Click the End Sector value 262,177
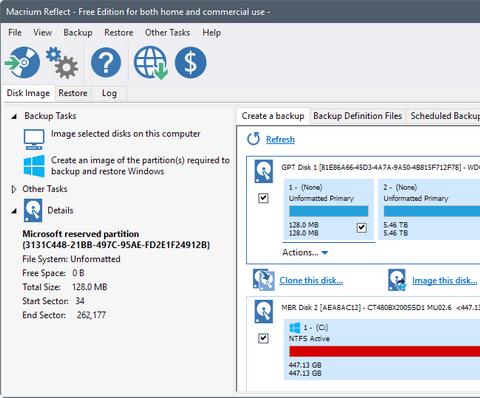 click(91, 315)
